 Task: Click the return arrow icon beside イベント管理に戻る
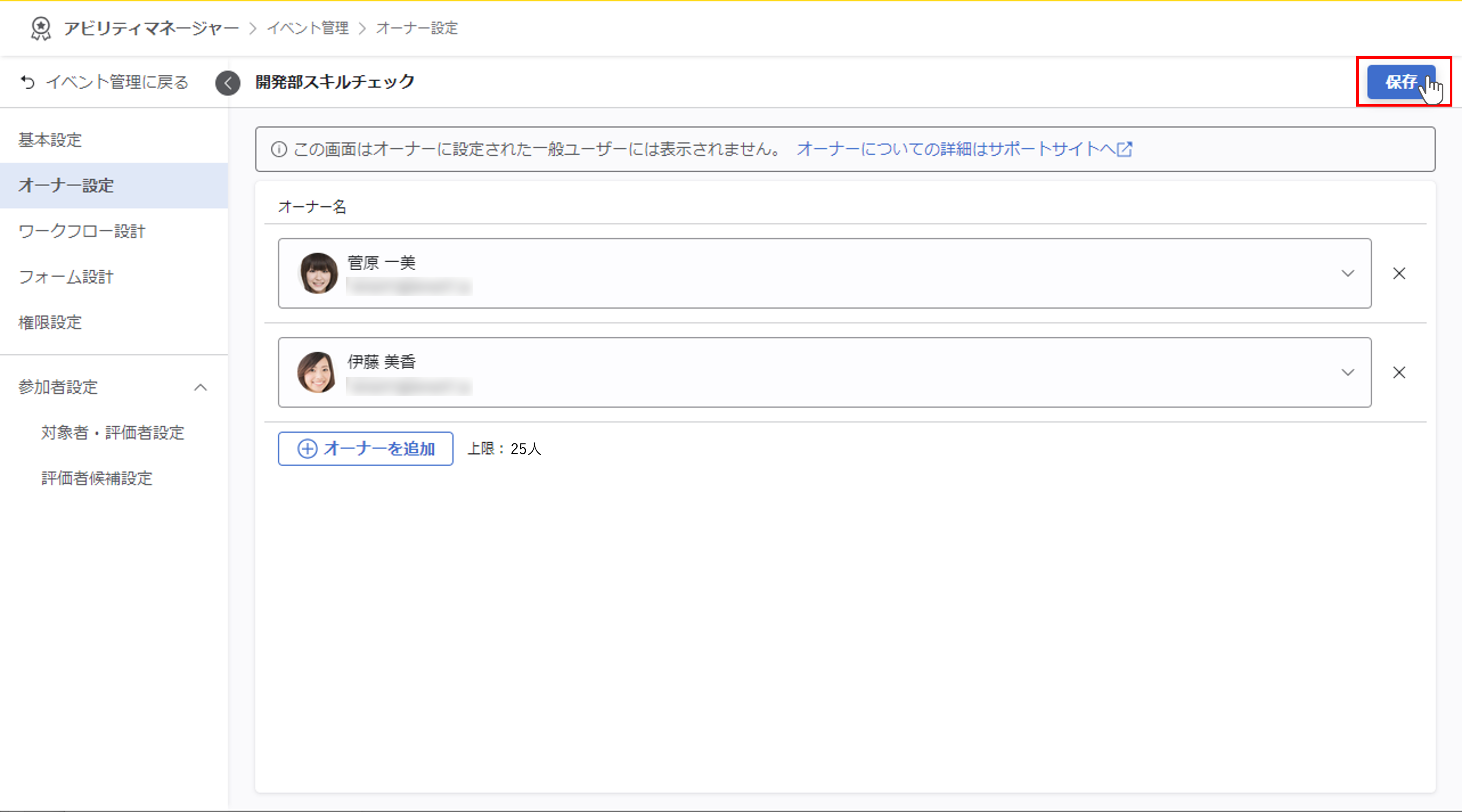[x=27, y=82]
